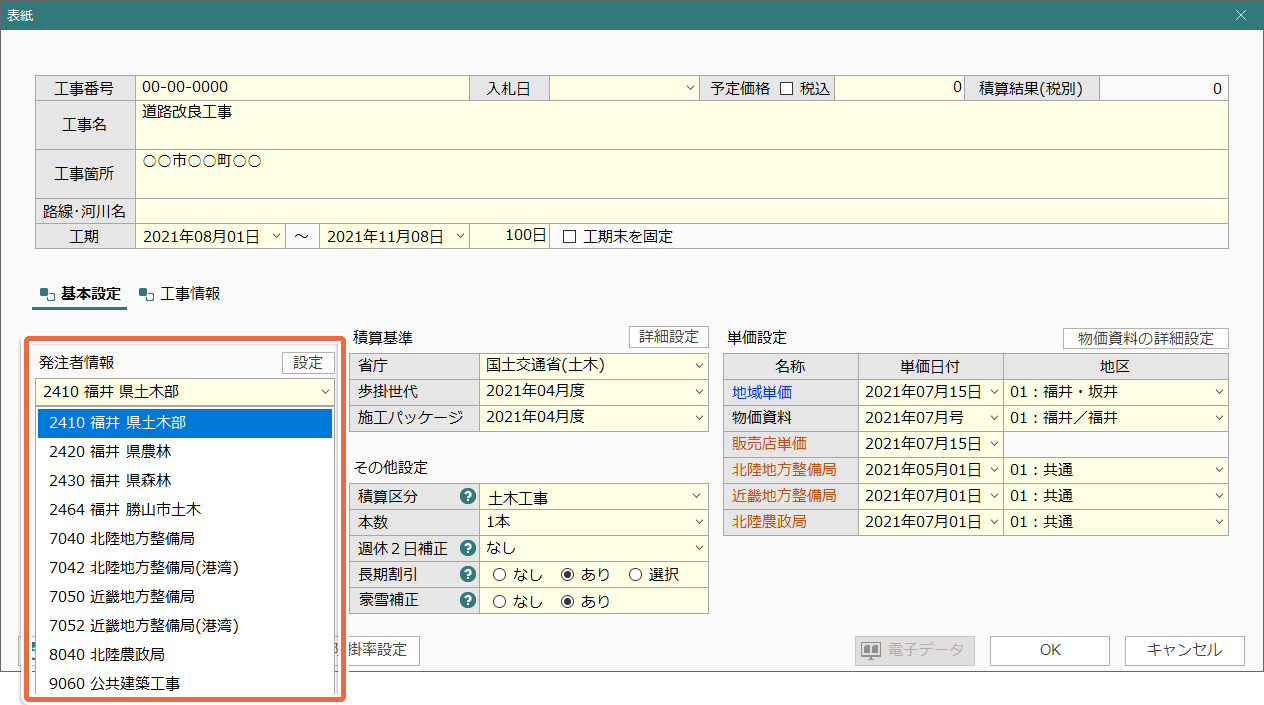Click the help icon beside 積算区分

[x=466, y=496]
